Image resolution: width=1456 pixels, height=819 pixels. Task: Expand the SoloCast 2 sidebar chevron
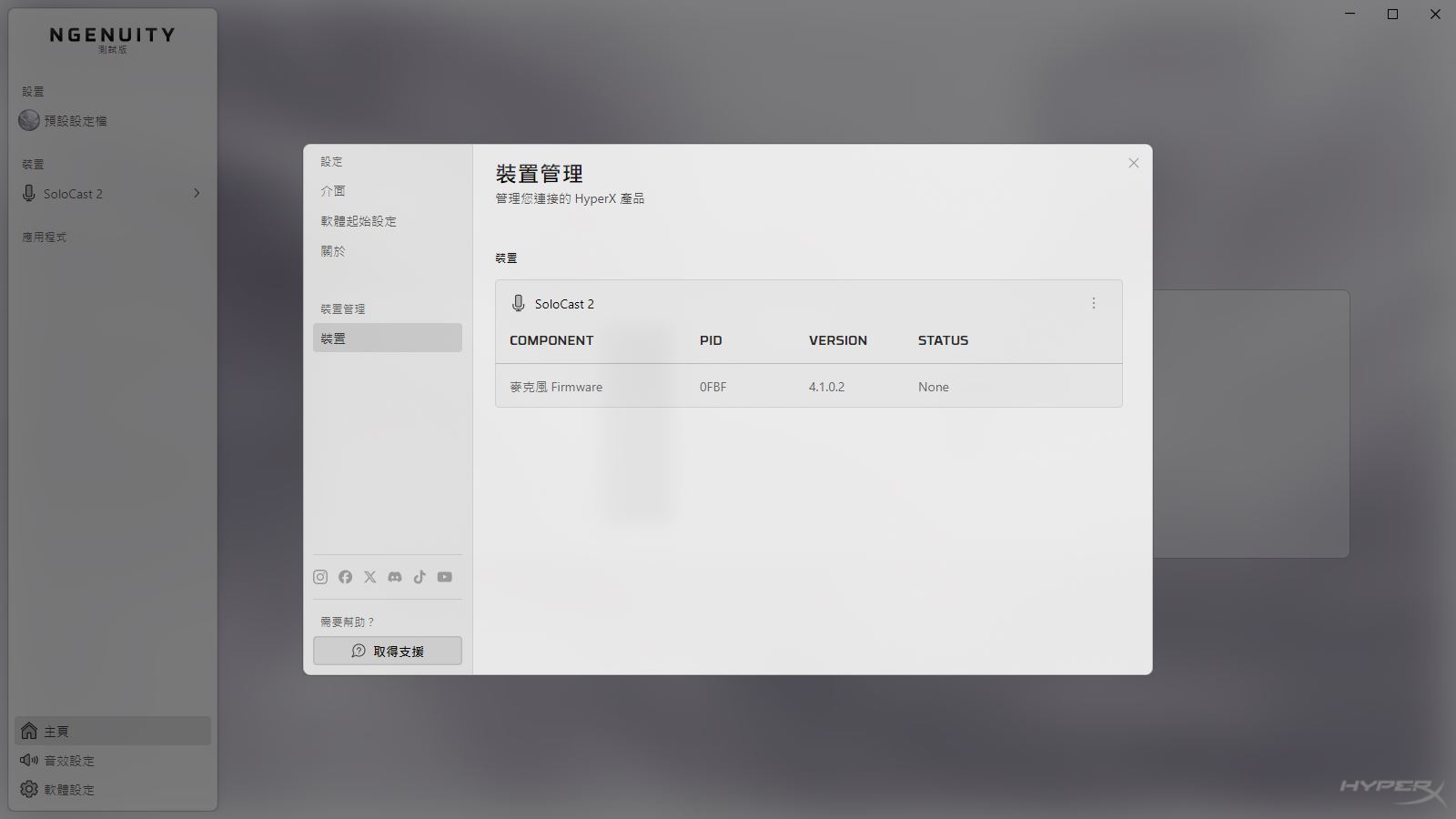pyautogui.click(x=197, y=193)
